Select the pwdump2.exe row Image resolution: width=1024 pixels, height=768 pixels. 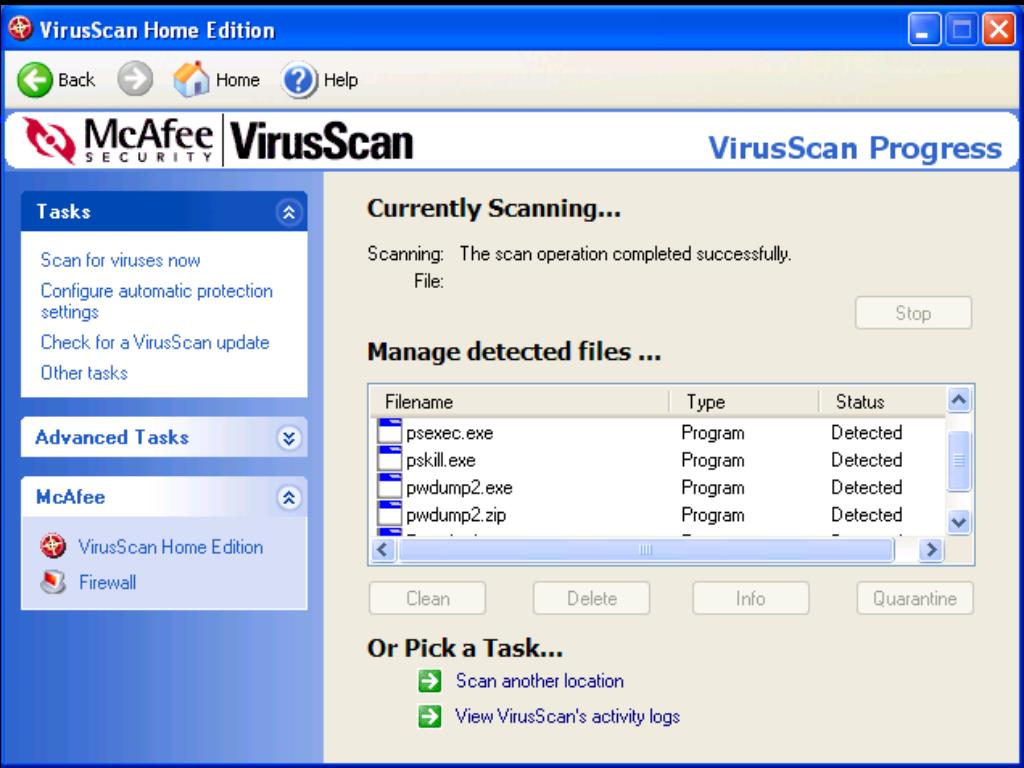click(658, 487)
